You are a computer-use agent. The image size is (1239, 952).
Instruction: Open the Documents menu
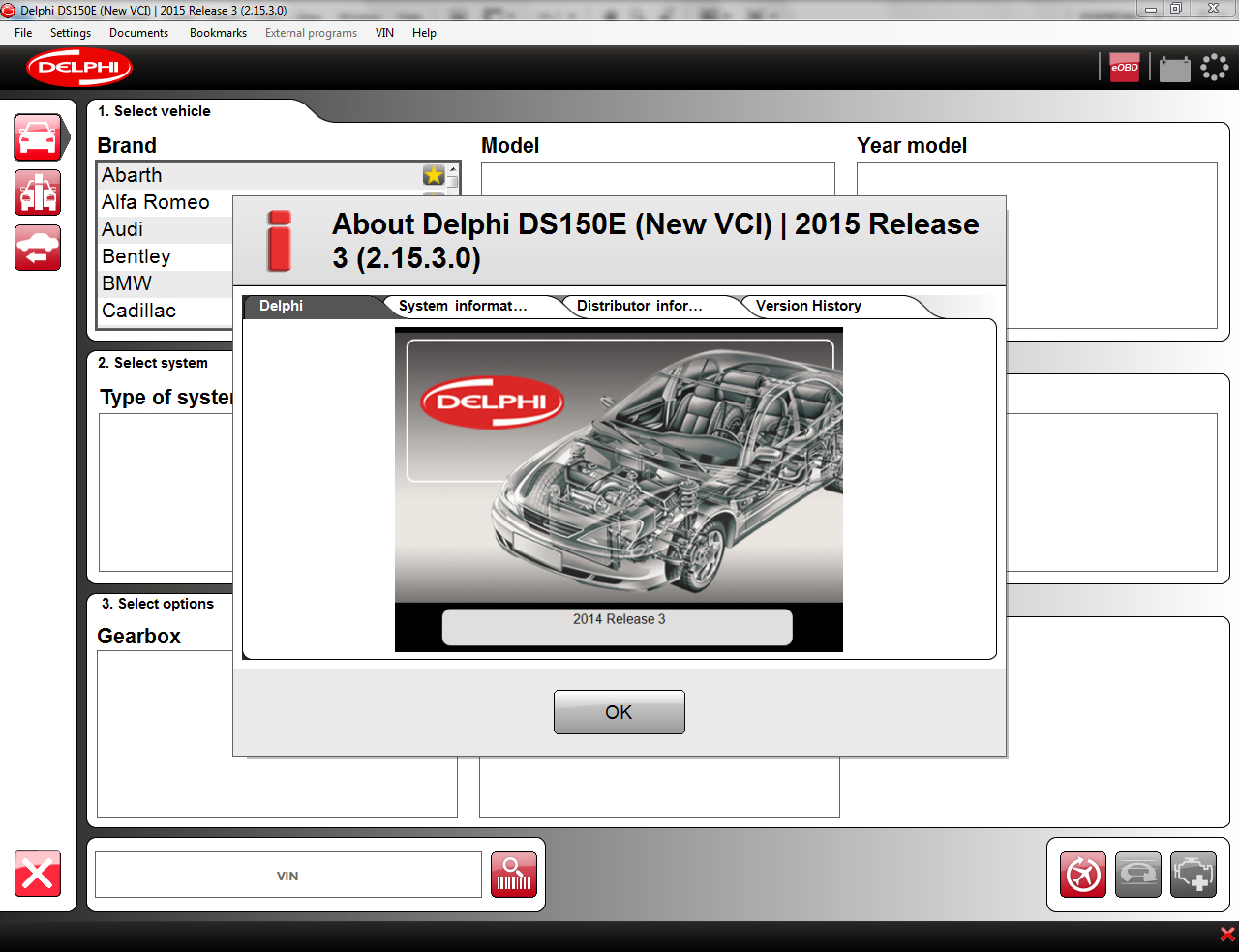pyautogui.click(x=138, y=33)
